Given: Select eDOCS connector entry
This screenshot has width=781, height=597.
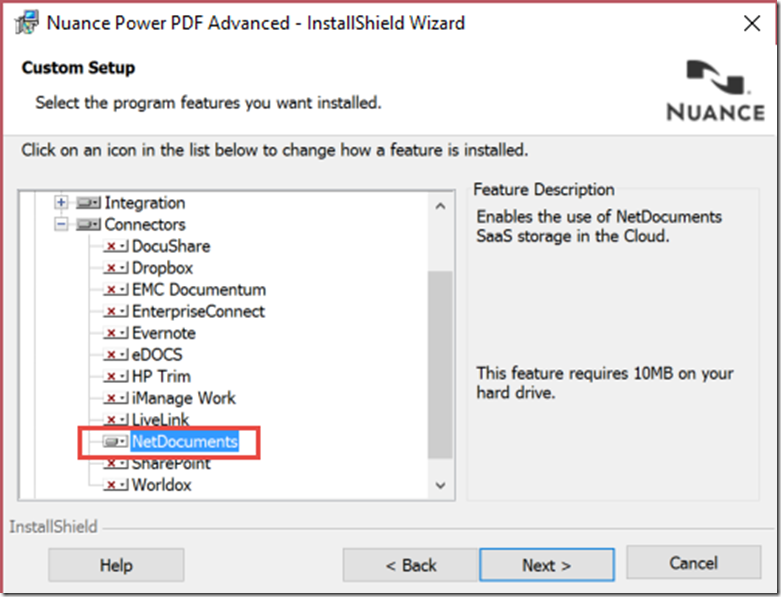Looking at the screenshot, I should 157,355.
